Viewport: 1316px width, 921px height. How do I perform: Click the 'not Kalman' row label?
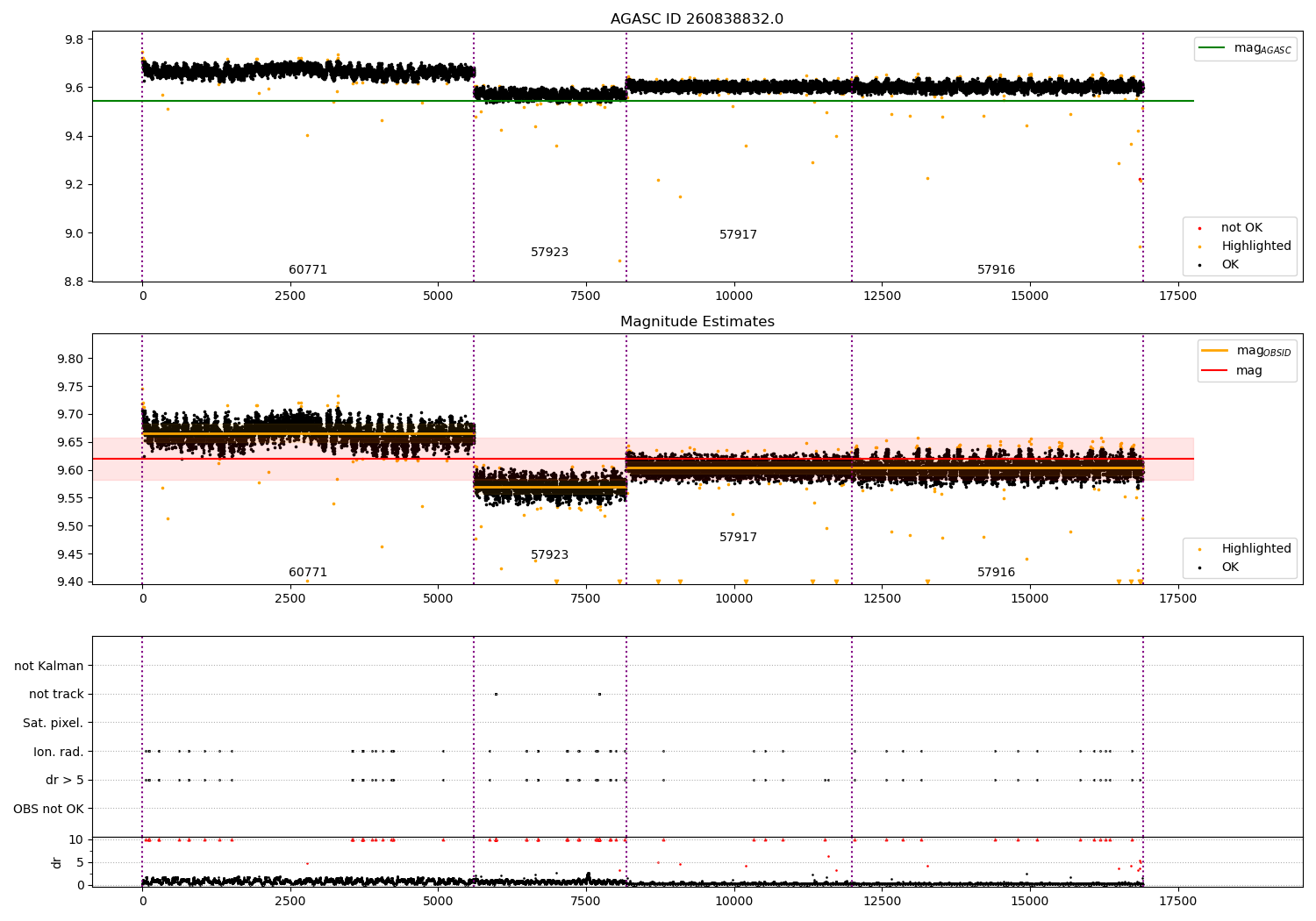click(x=49, y=667)
